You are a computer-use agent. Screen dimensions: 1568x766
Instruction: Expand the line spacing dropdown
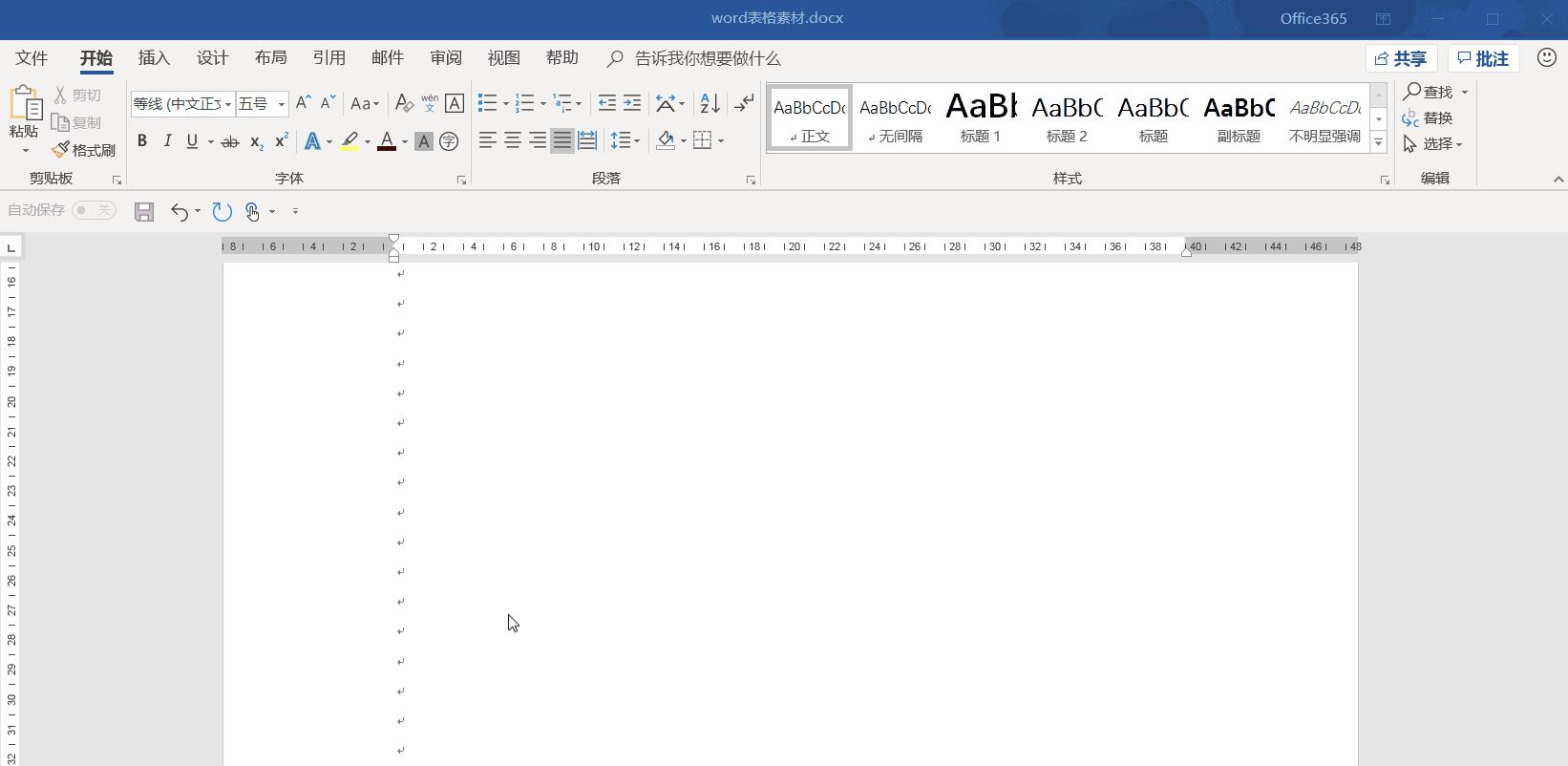click(x=637, y=141)
